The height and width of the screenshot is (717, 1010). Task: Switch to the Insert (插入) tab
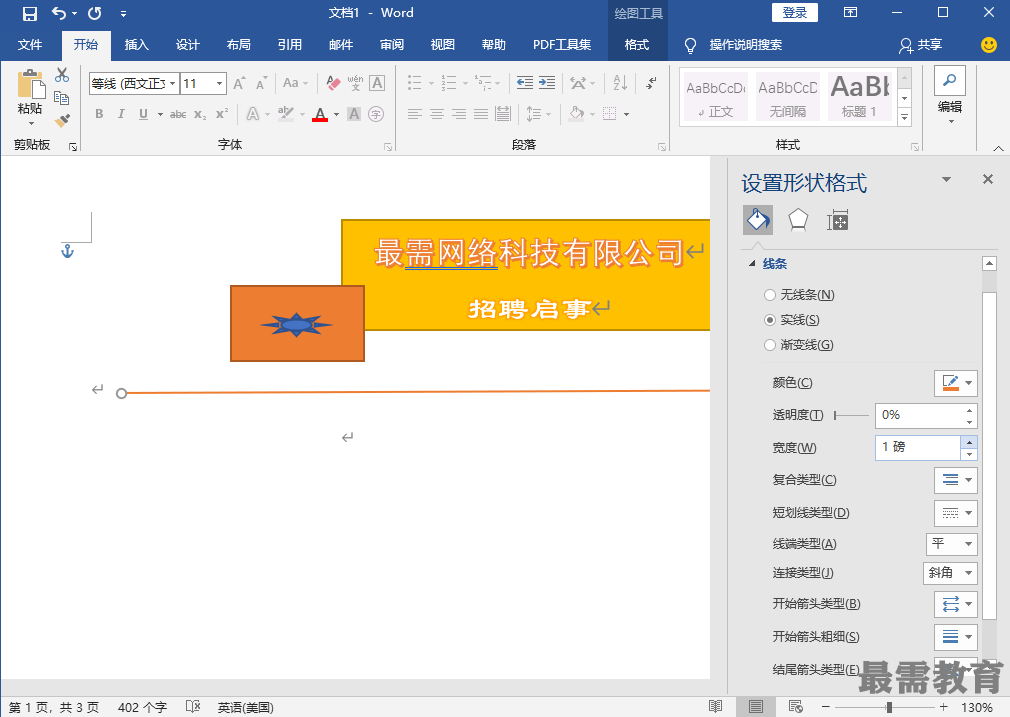pyautogui.click(x=137, y=45)
